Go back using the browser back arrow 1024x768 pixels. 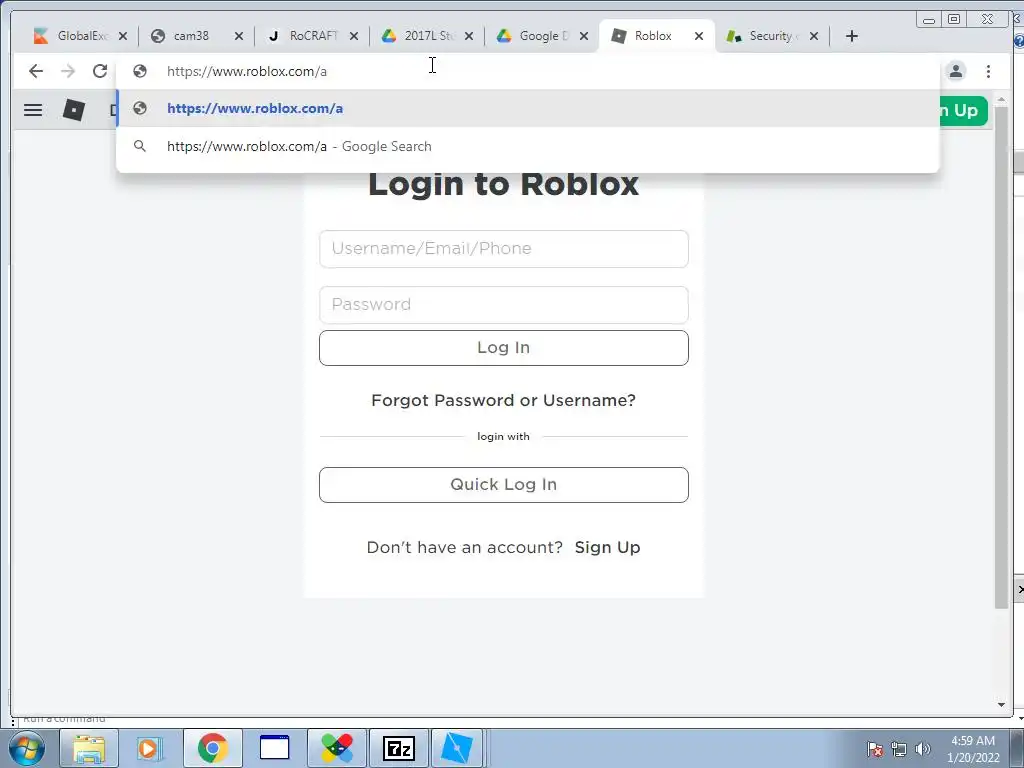click(36, 71)
